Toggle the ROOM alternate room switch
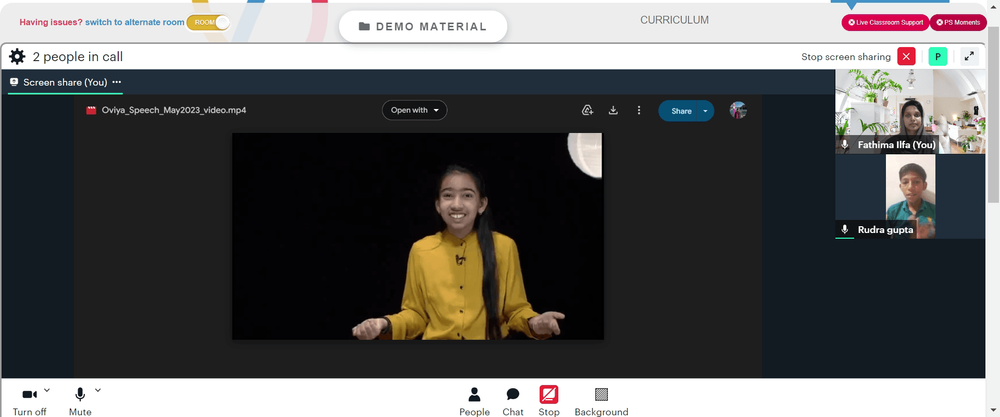 (209, 22)
